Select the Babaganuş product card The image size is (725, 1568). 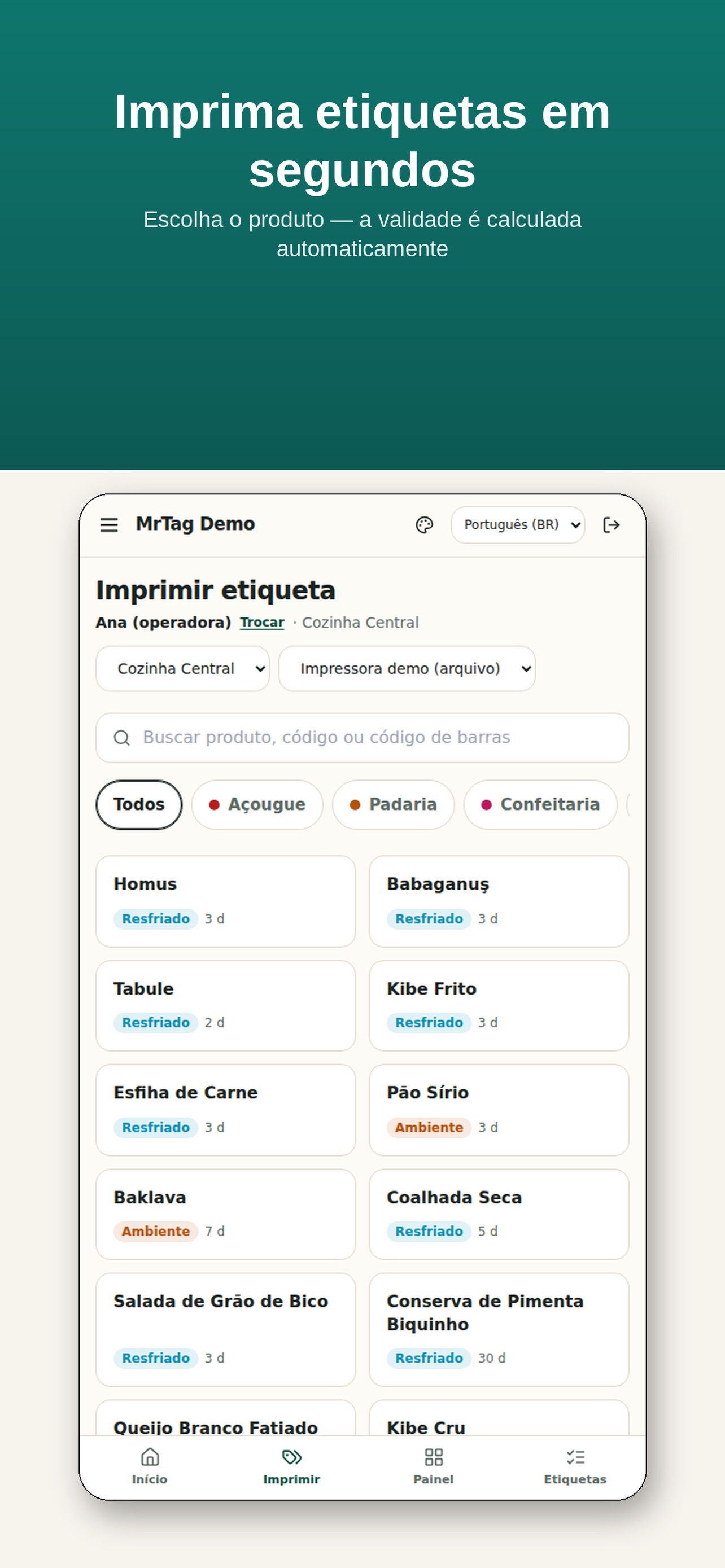pyautogui.click(x=499, y=901)
